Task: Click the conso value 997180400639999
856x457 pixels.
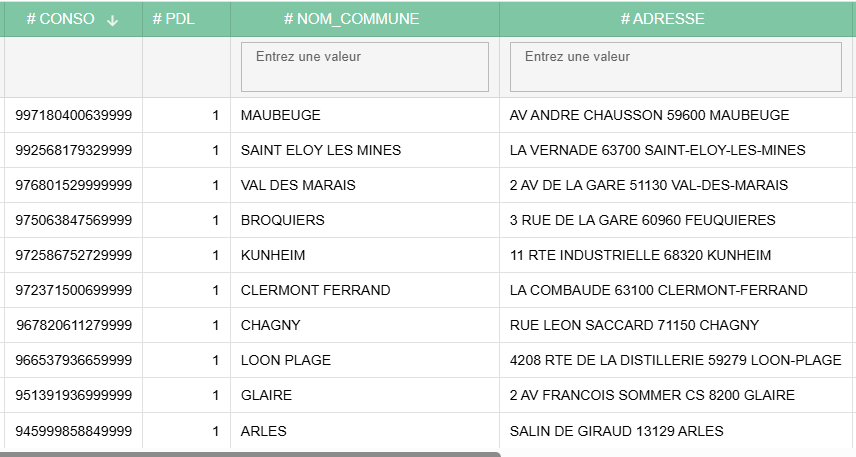Action: 74,115
